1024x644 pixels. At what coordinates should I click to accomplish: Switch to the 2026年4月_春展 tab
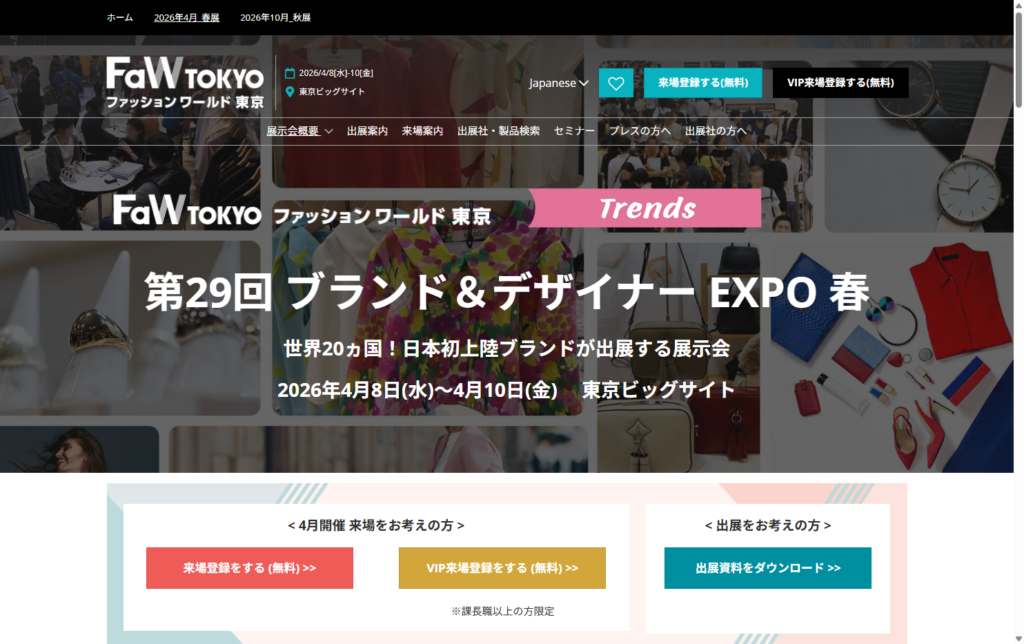tap(186, 18)
